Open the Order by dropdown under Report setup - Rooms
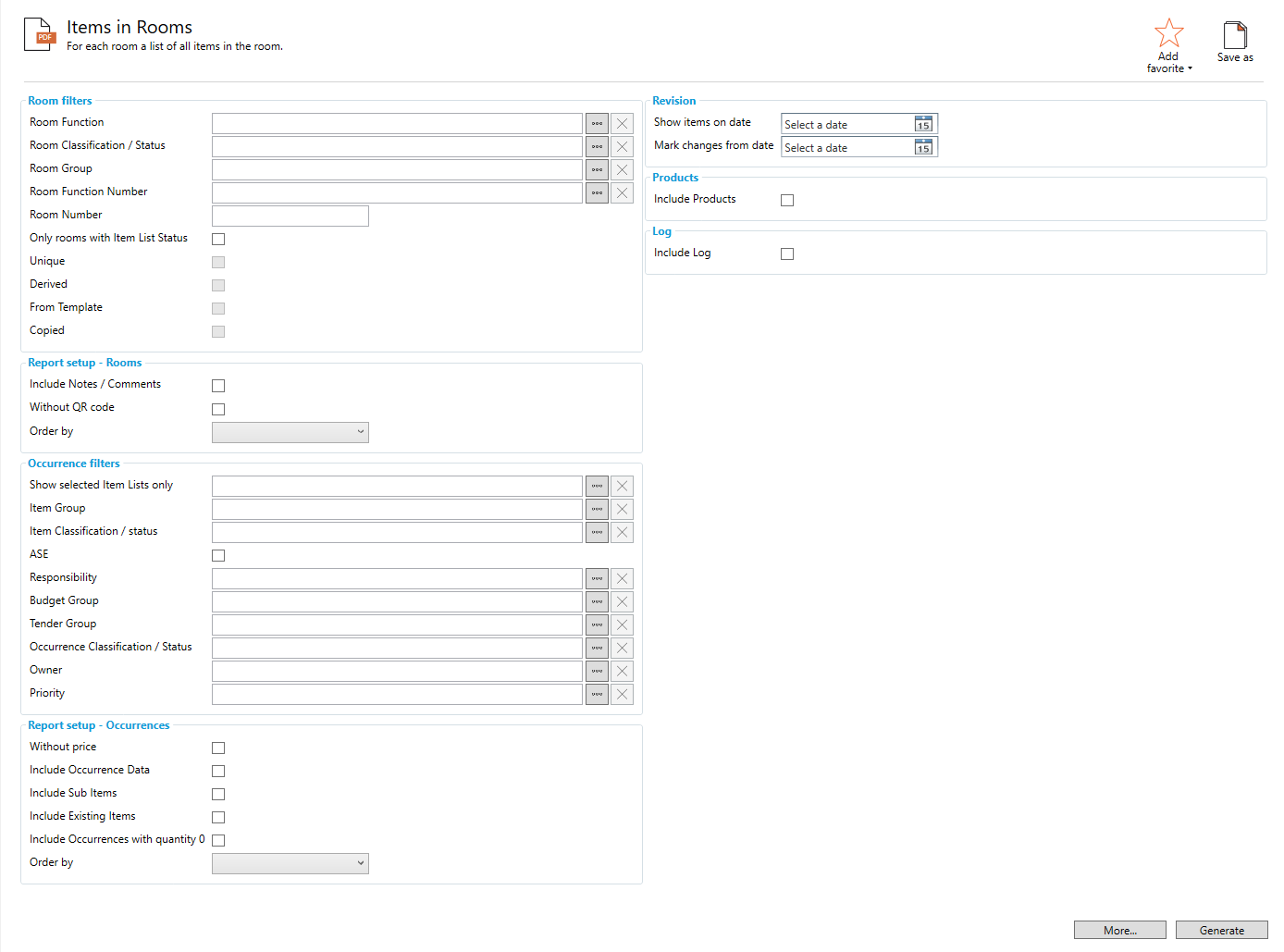Screen dimensions: 1284x952 (290, 432)
